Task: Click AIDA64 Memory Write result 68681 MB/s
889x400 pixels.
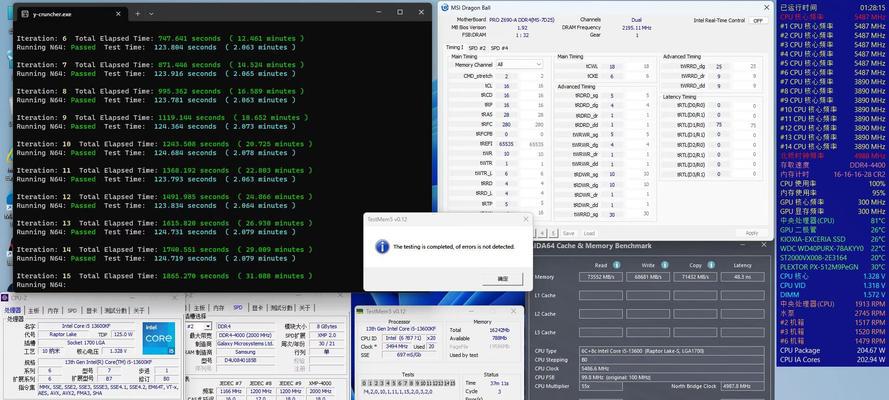Action: (x=647, y=277)
